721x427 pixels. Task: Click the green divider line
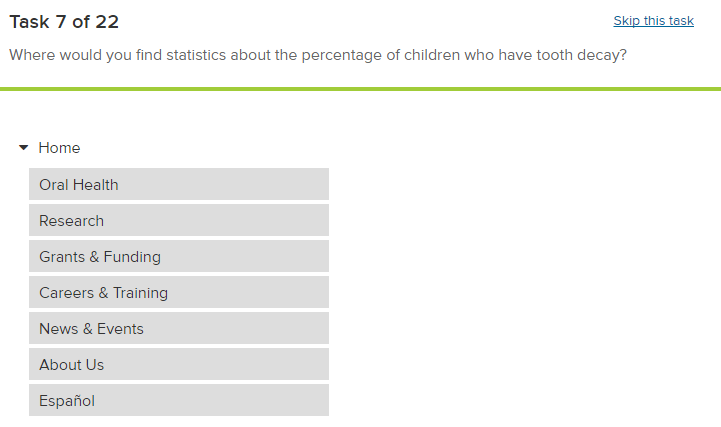(360, 89)
